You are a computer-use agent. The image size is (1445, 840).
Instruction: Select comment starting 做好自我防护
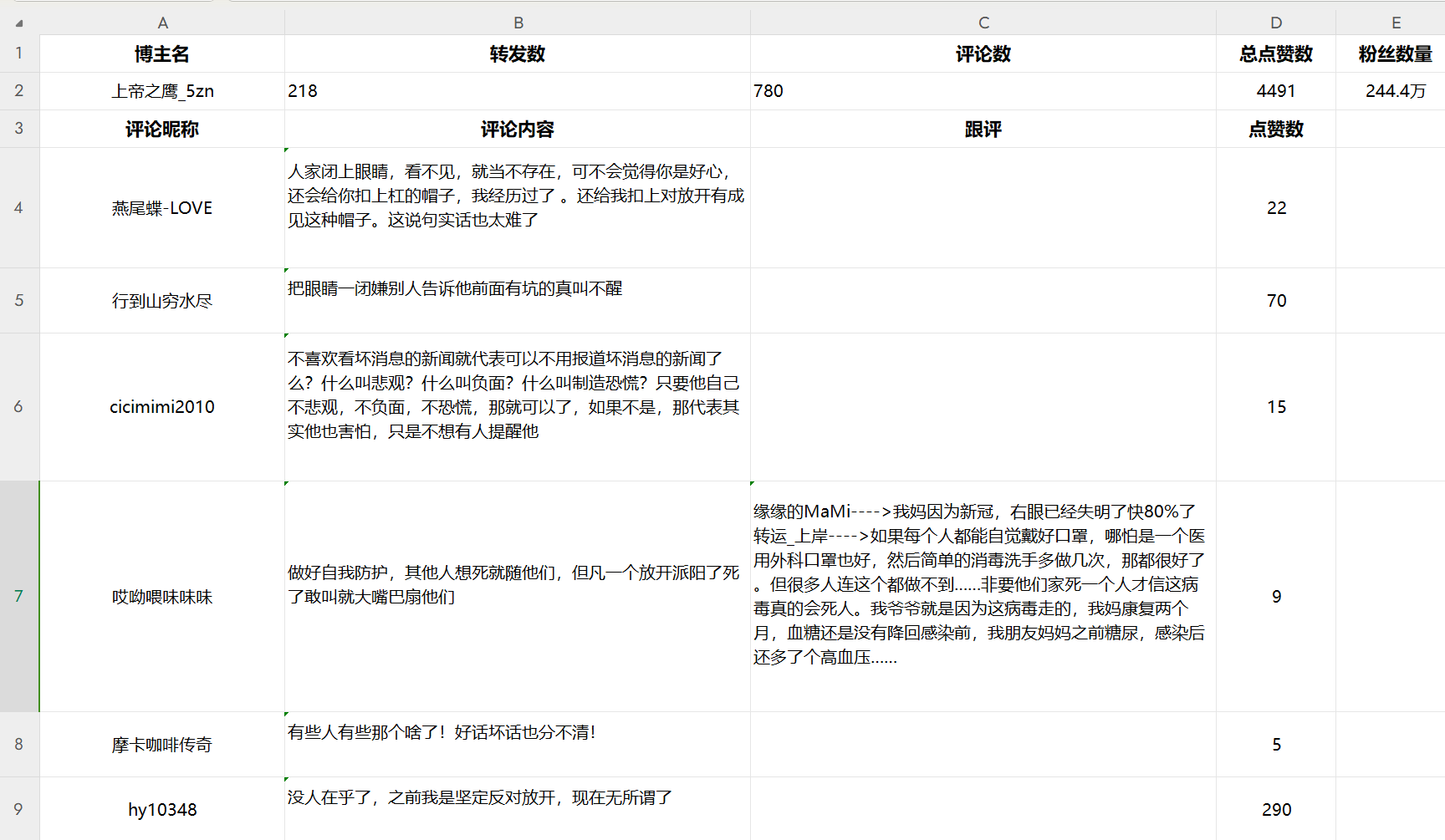[x=518, y=596]
